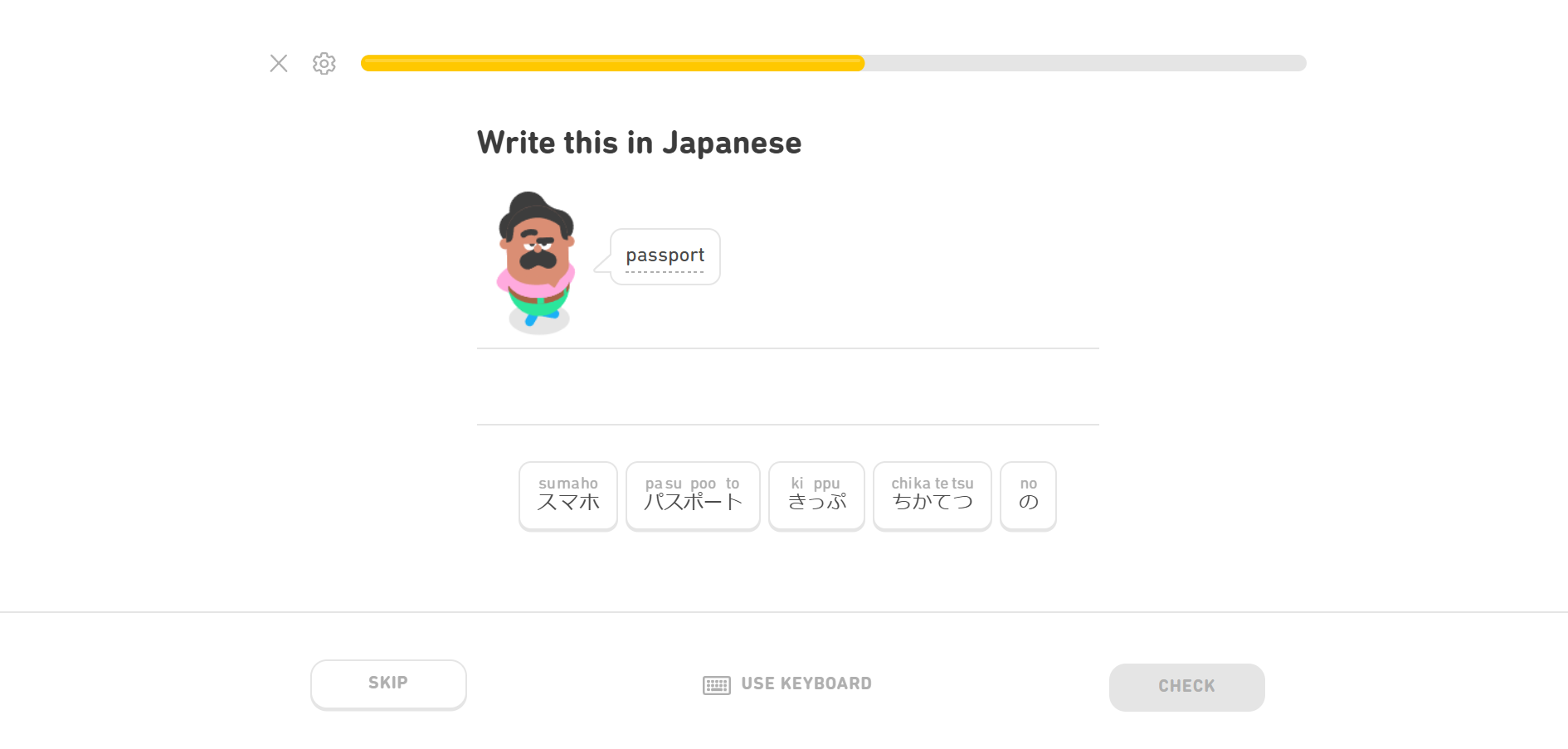Tap the ちかてつ (chikatetsu) word tile
This screenshot has height=749, width=1568.
[x=933, y=495]
